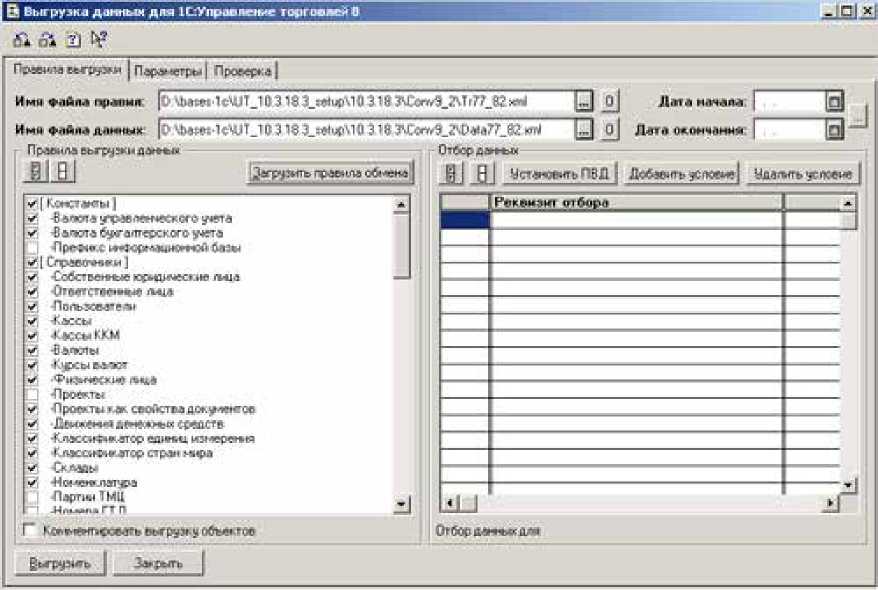
Task: Enable the Партии ТМЦ checkbox
Action: (x=32, y=497)
